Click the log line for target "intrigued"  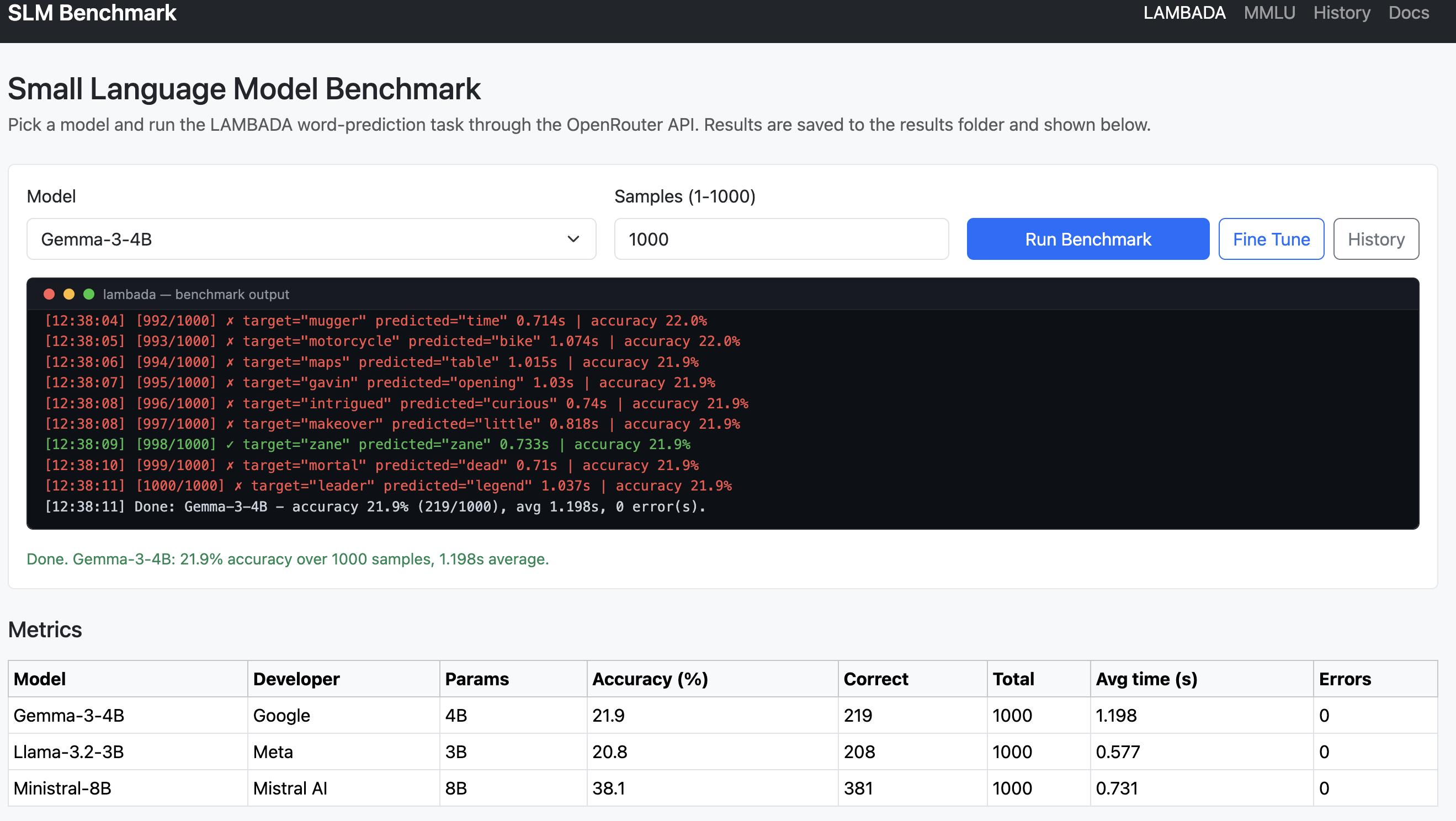click(397, 403)
